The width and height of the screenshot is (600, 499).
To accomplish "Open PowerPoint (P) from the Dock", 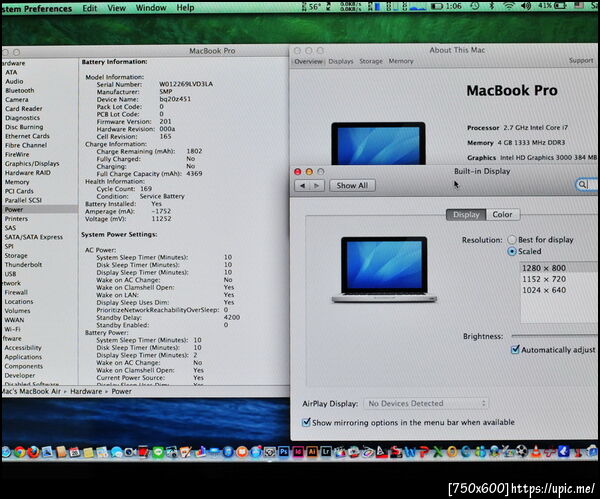I will pos(424,452).
